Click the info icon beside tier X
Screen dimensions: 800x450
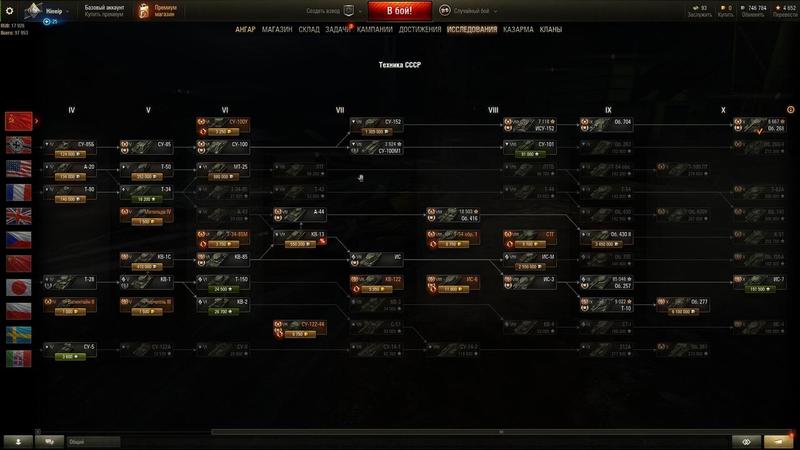click(790, 110)
